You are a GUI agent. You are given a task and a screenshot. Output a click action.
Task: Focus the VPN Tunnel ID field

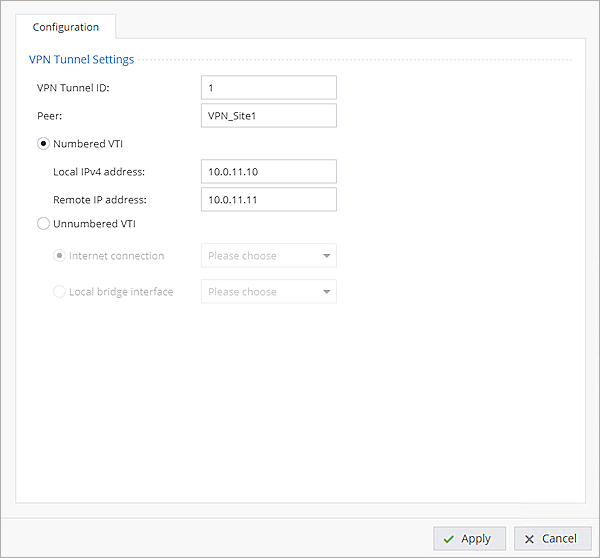[x=268, y=88]
